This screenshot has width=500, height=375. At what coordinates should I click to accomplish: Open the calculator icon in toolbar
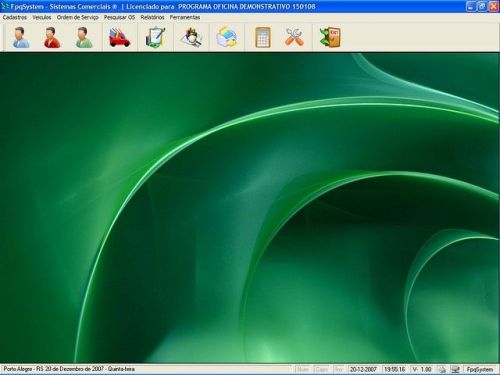[x=263, y=37]
